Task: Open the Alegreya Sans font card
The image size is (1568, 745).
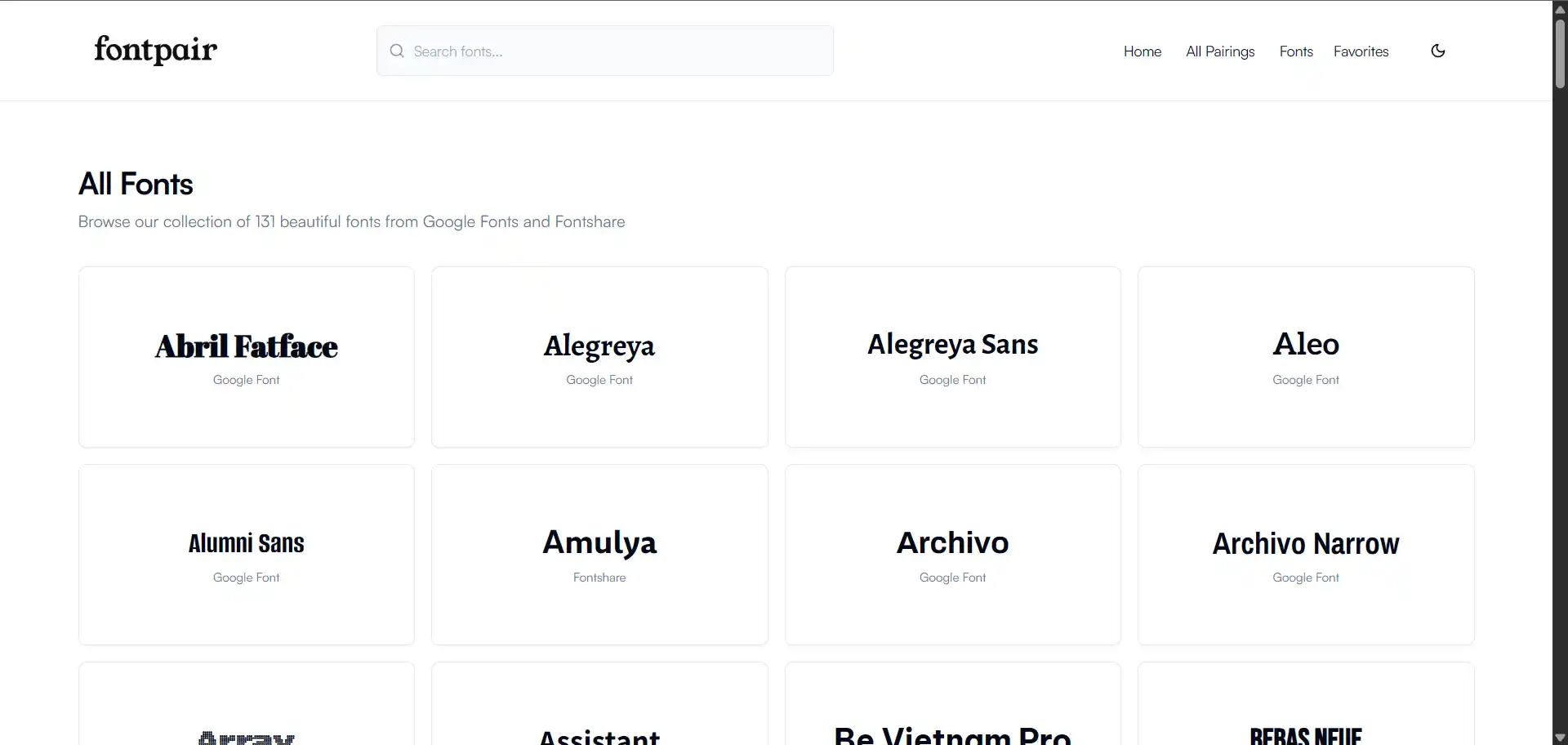Action: [x=953, y=357]
